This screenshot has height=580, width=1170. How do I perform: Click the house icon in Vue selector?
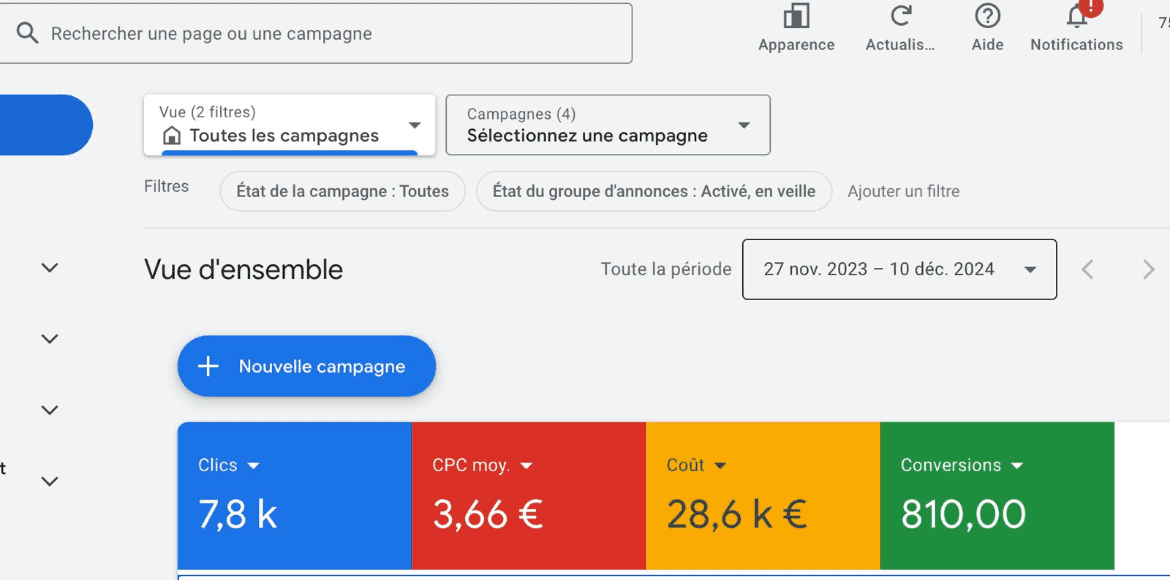(172, 136)
